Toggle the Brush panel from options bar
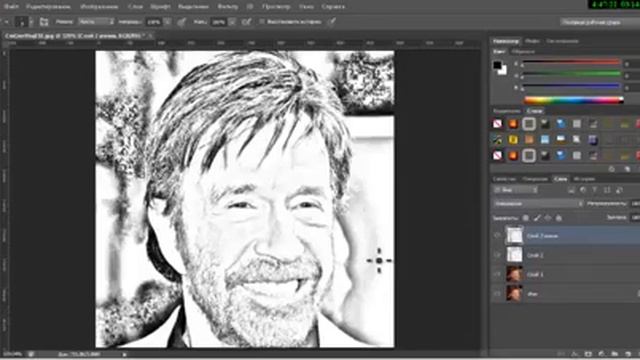 click(44, 22)
